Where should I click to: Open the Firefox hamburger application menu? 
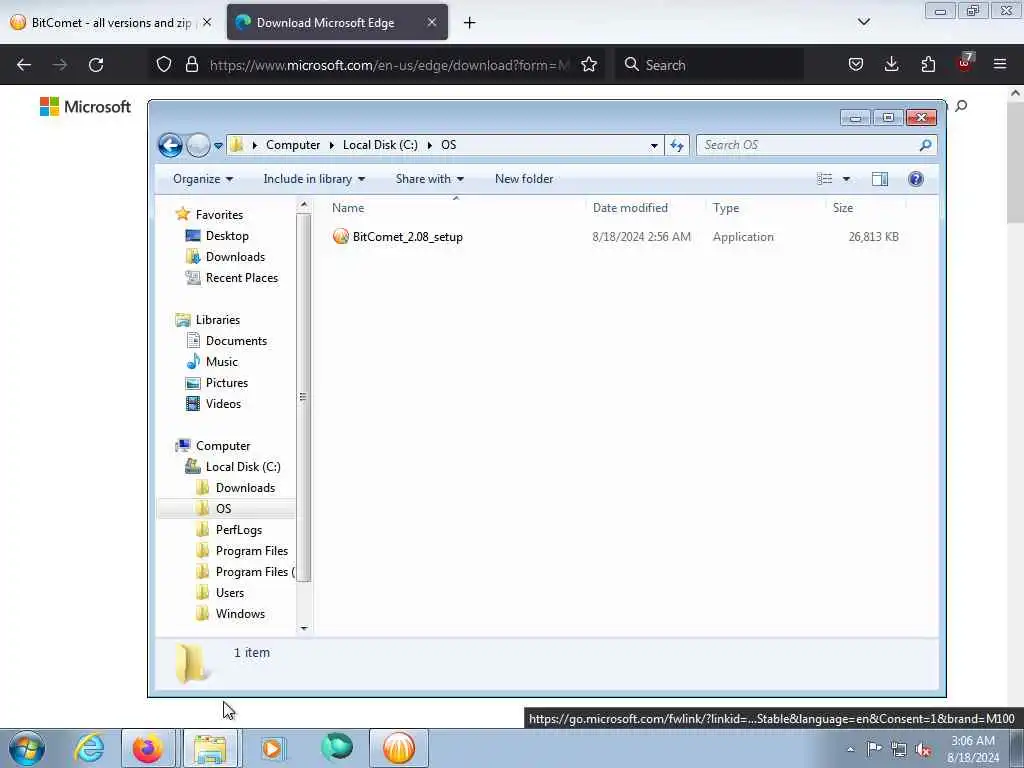[1000, 65]
